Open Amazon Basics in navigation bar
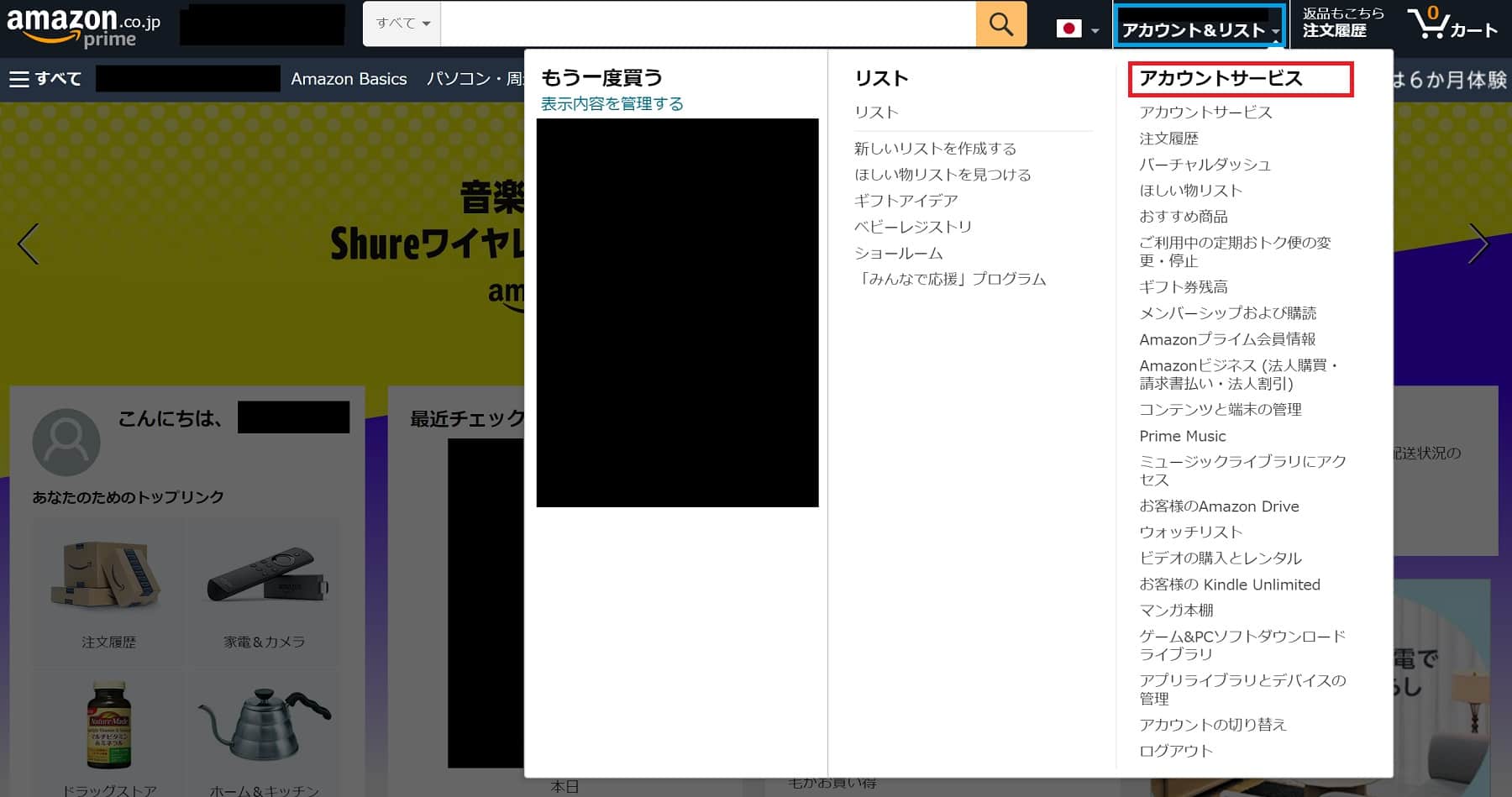Viewport: 1512px width, 797px height. pos(349,79)
